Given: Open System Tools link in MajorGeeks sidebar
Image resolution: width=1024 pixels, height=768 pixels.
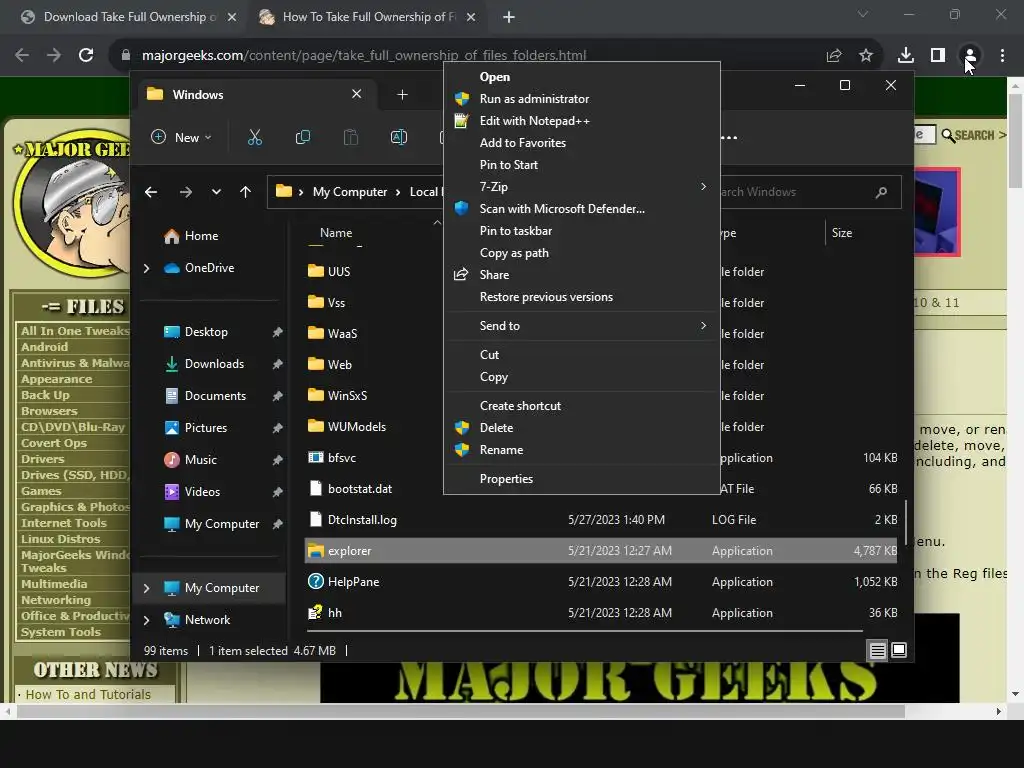Looking at the screenshot, I should (61, 632).
